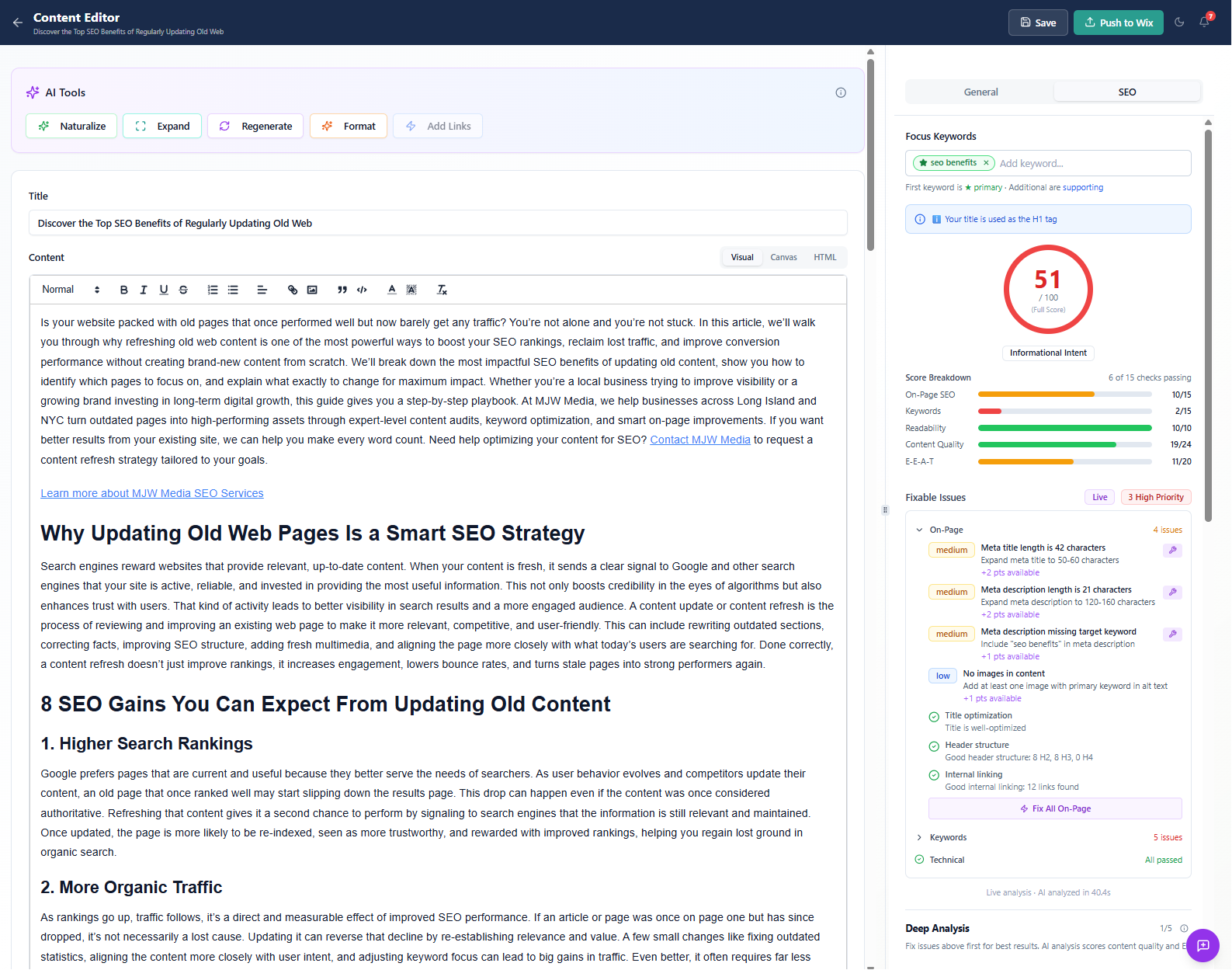Open AI Tools info icon
The width and height of the screenshot is (1232, 970).
[841, 92]
